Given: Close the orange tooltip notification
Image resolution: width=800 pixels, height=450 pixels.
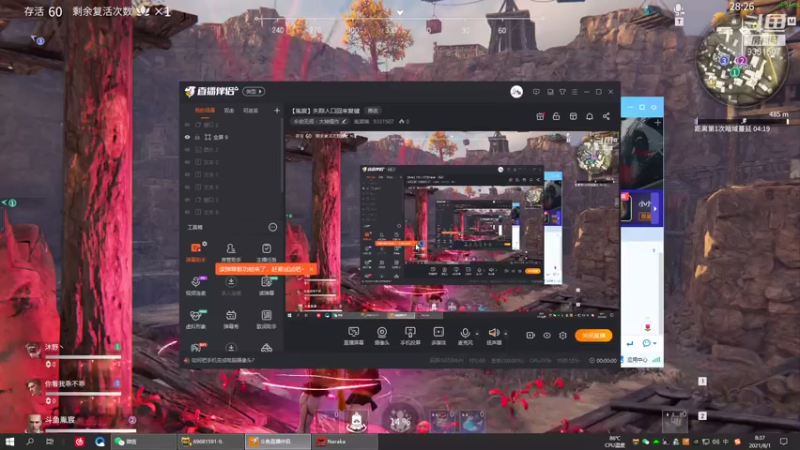Looking at the screenshot, I should pyautogui.click(x=311, y=269).
